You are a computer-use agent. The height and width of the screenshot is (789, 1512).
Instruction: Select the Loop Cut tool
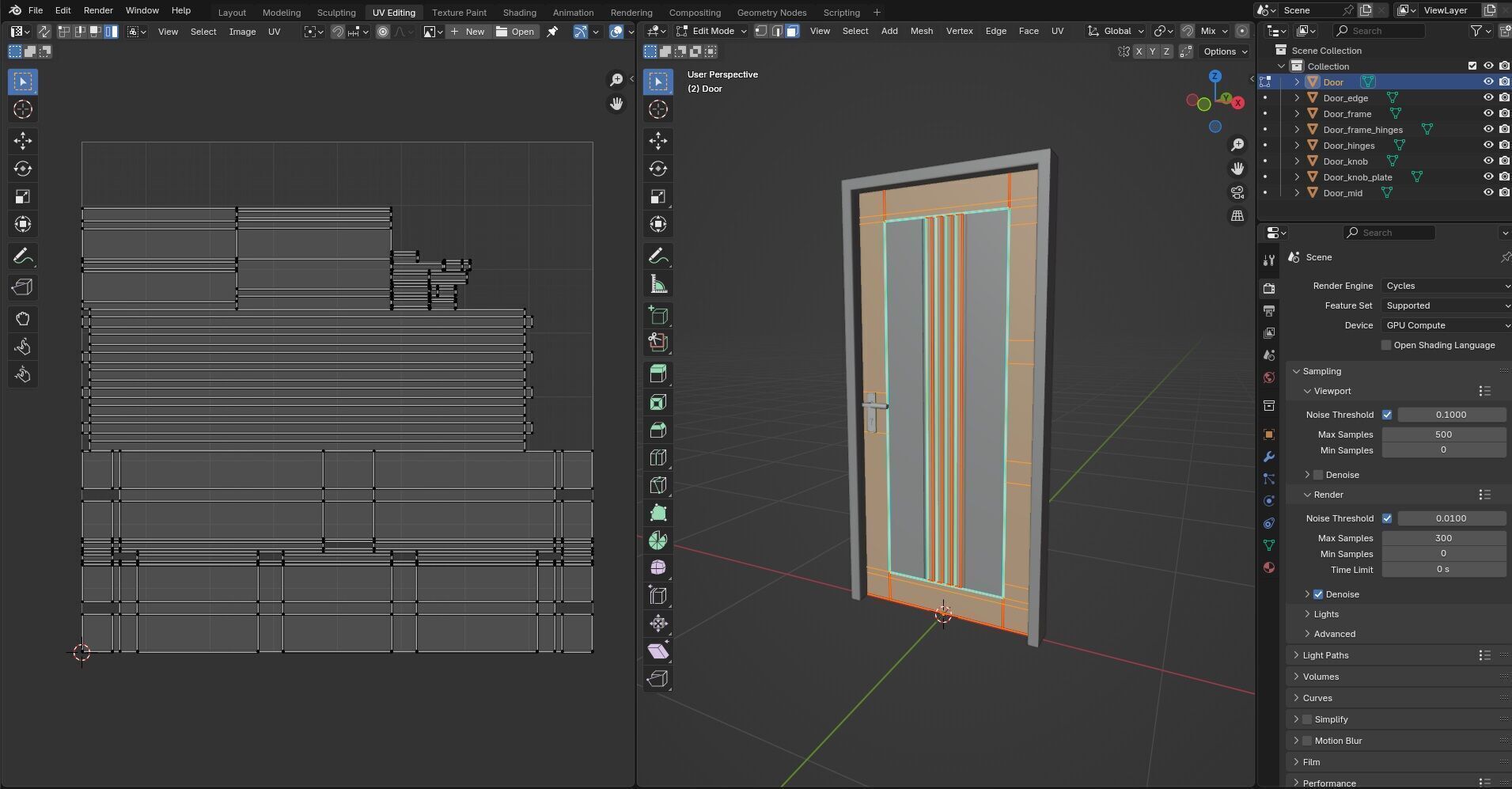(x=657, y=457)
